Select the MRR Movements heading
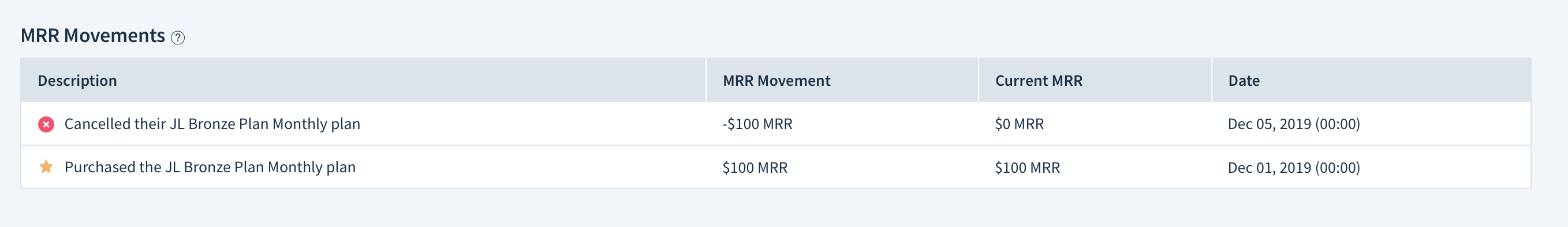This screenshot has height=227, width=1568. pos(93,36)
